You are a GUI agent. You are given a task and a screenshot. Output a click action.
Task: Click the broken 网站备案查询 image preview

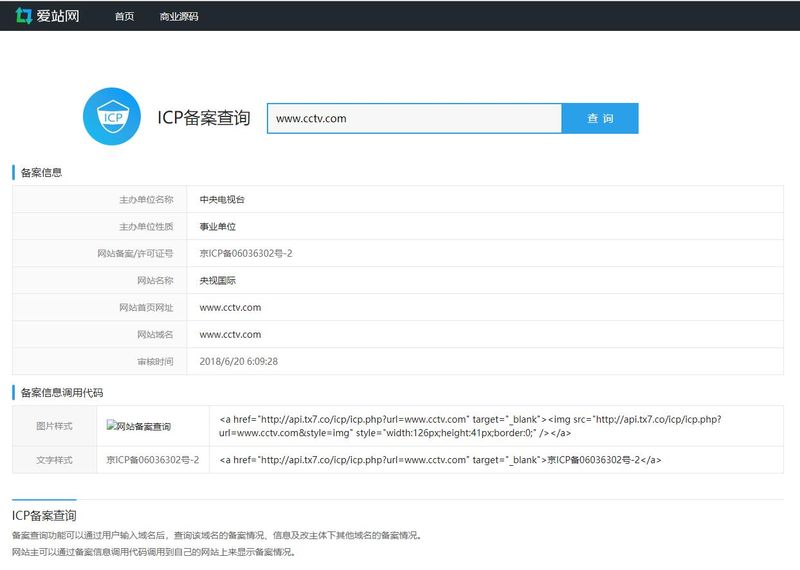pyautogui.click(x=139, y=426)
